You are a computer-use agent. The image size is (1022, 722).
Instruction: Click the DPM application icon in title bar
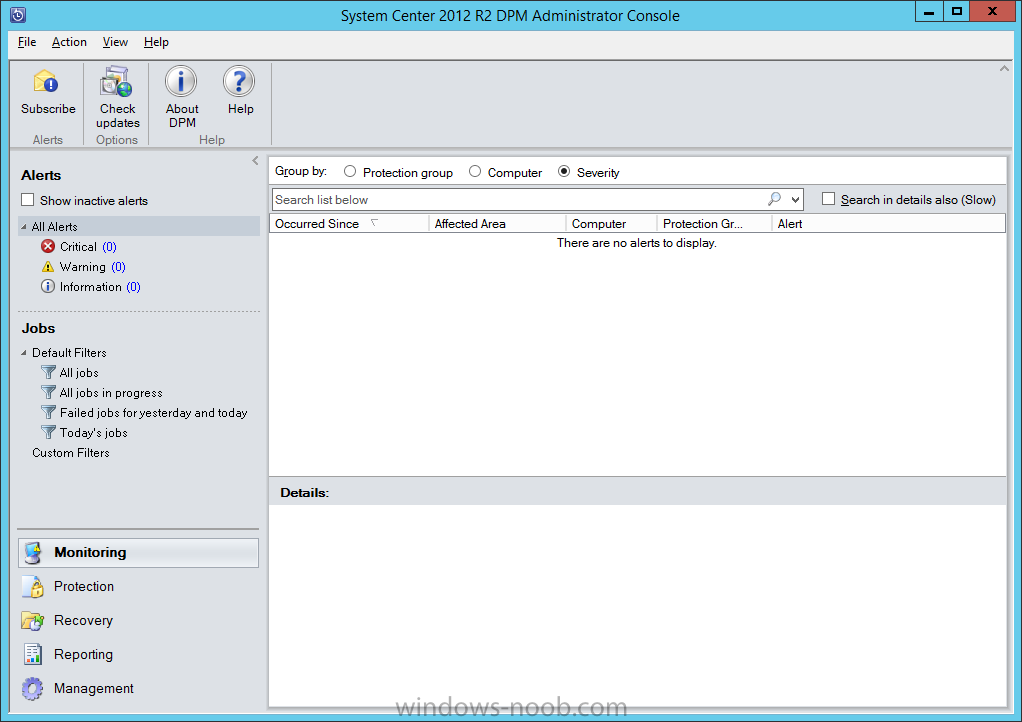pyautogui.click(x=18, y=14)
